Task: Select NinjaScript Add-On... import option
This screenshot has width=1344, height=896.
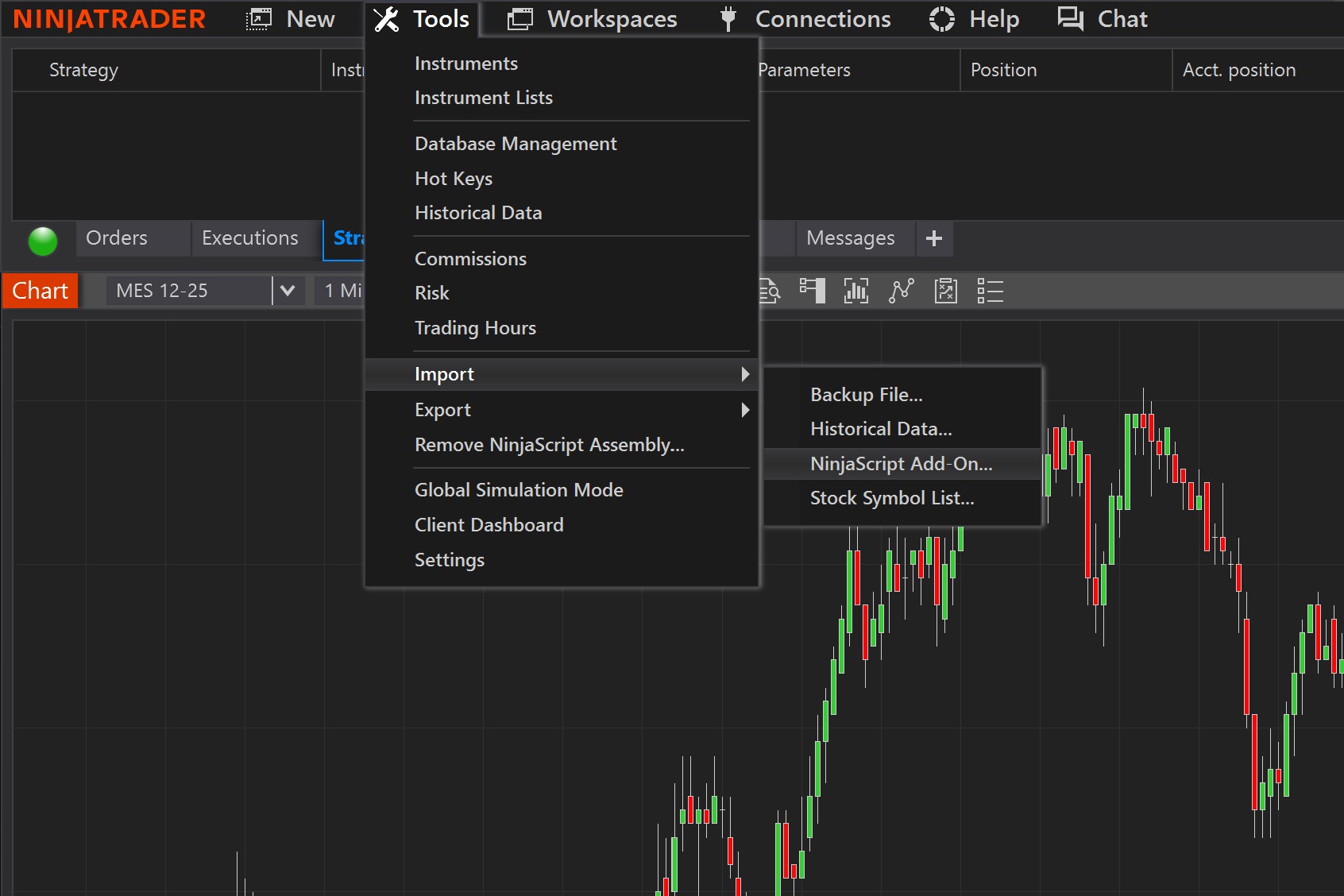Action: 901,464
